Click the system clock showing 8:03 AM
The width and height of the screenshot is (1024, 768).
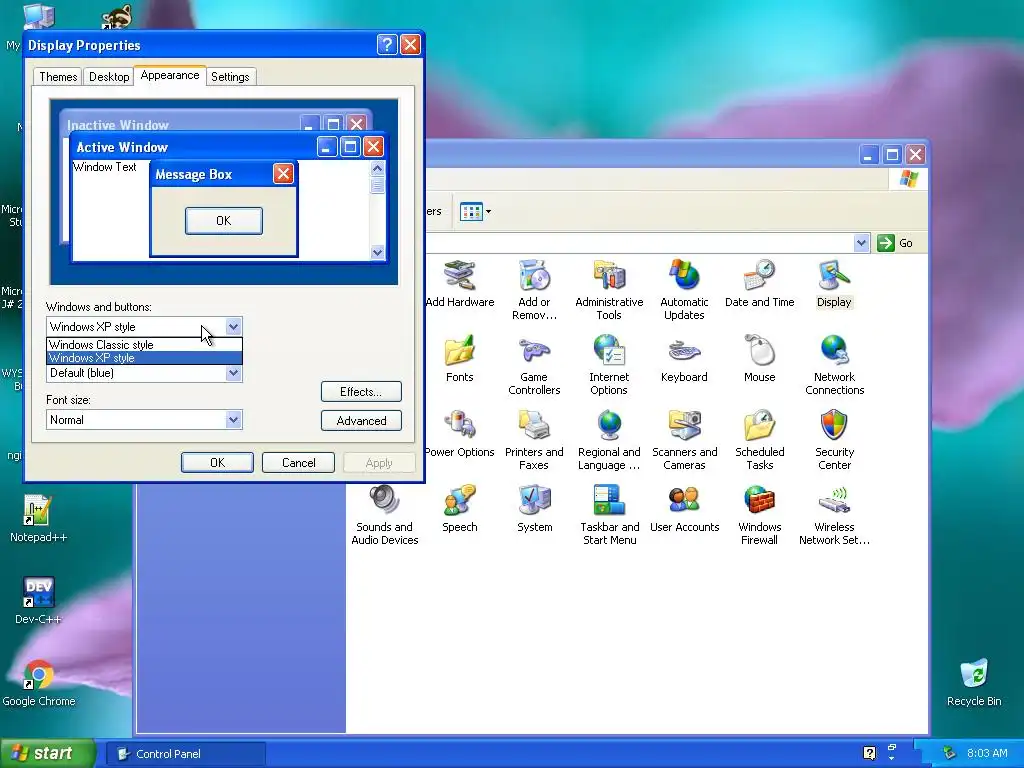(987, 753)
